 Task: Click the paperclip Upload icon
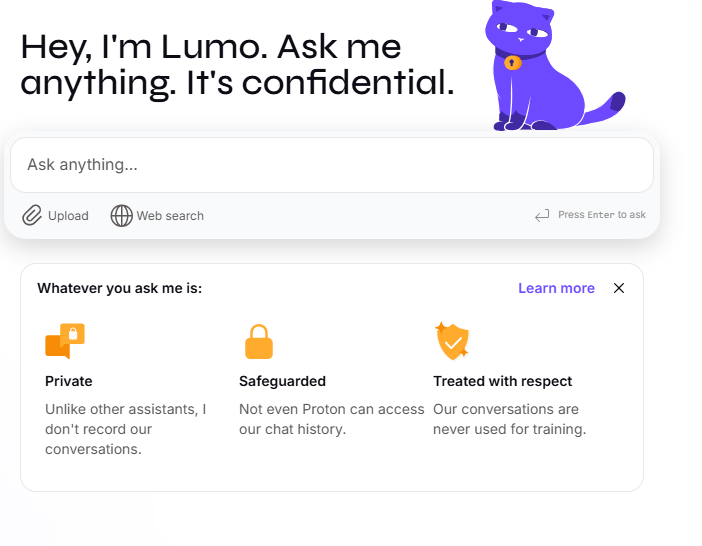(32, 215)
